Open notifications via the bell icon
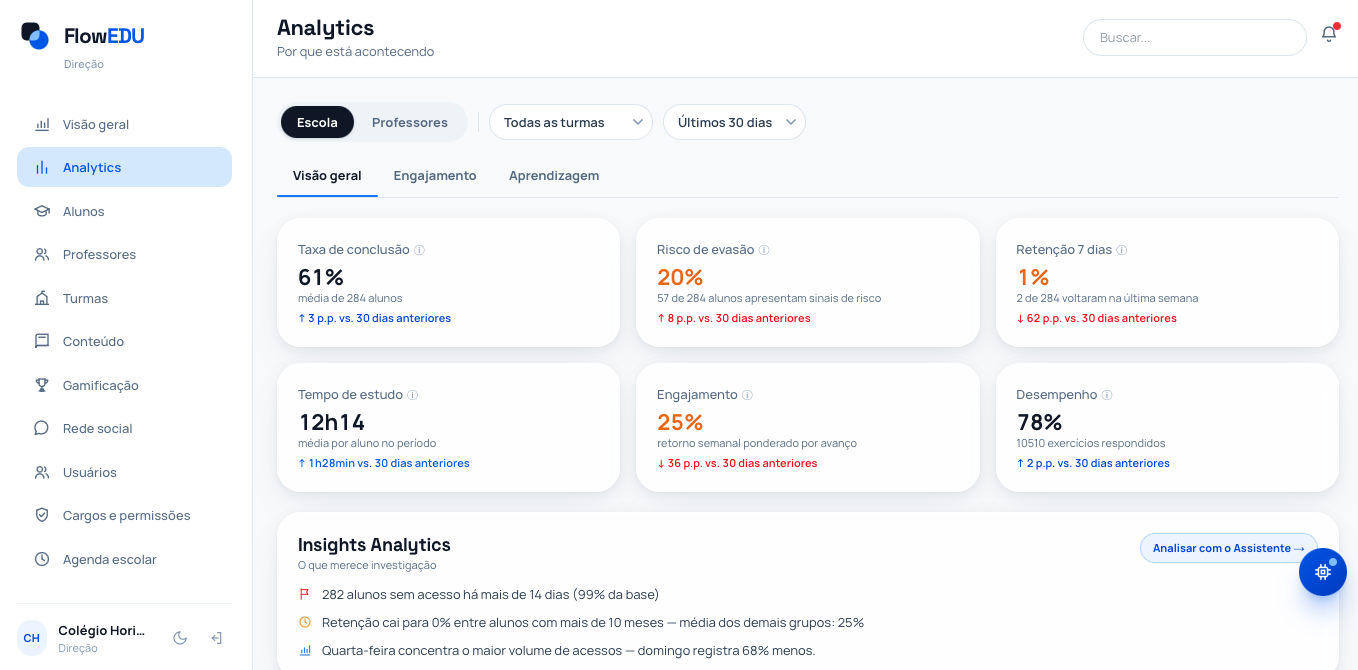The height and width of the screenshot is (670, 1358). [1328, 35]
